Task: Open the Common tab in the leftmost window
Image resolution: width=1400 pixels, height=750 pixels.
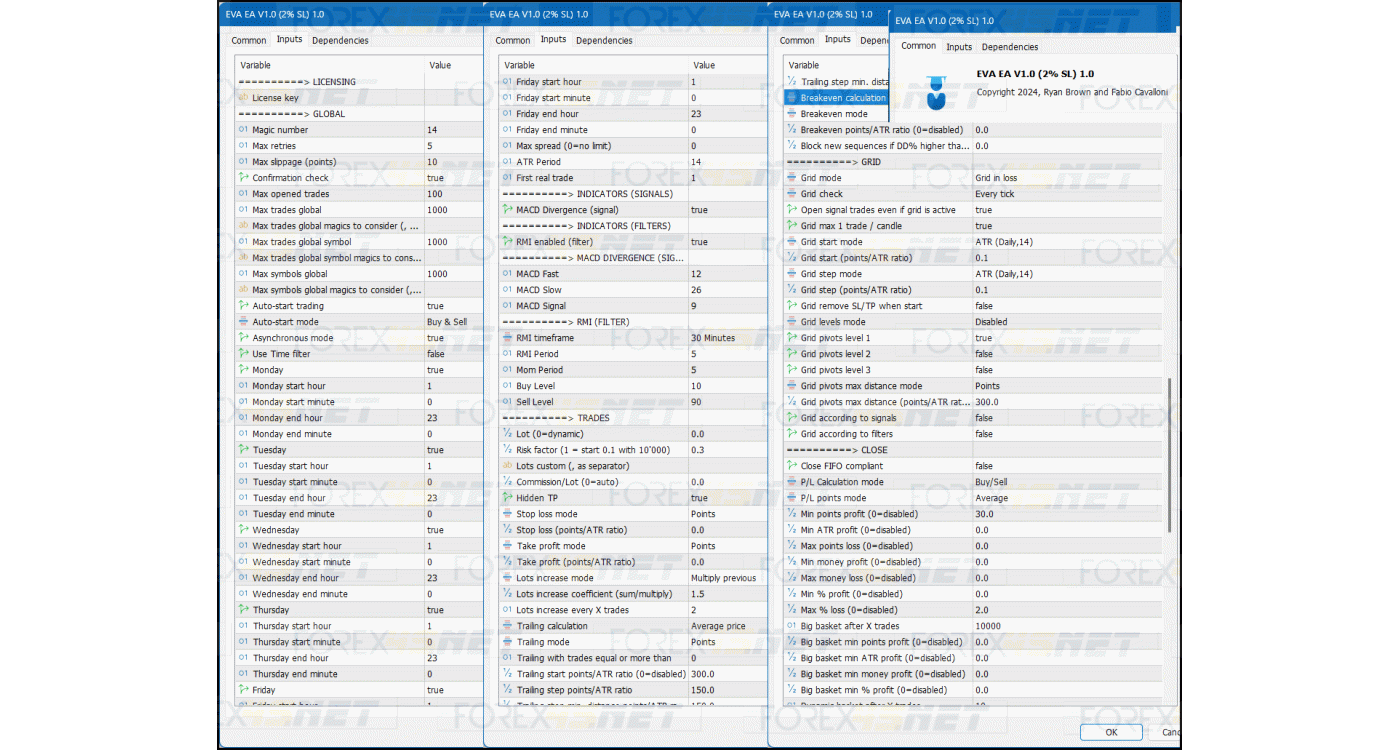Action: click(249, 41)
